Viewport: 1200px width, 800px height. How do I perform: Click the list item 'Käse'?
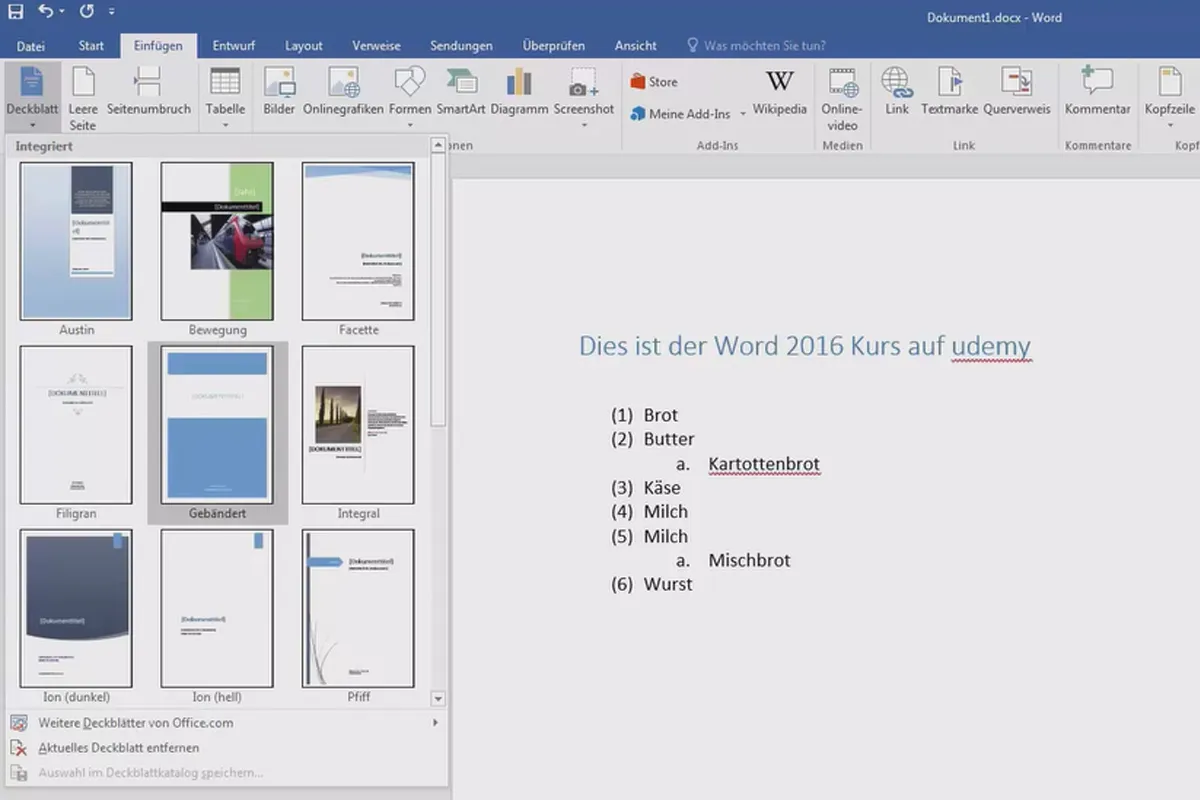(662, 488)
